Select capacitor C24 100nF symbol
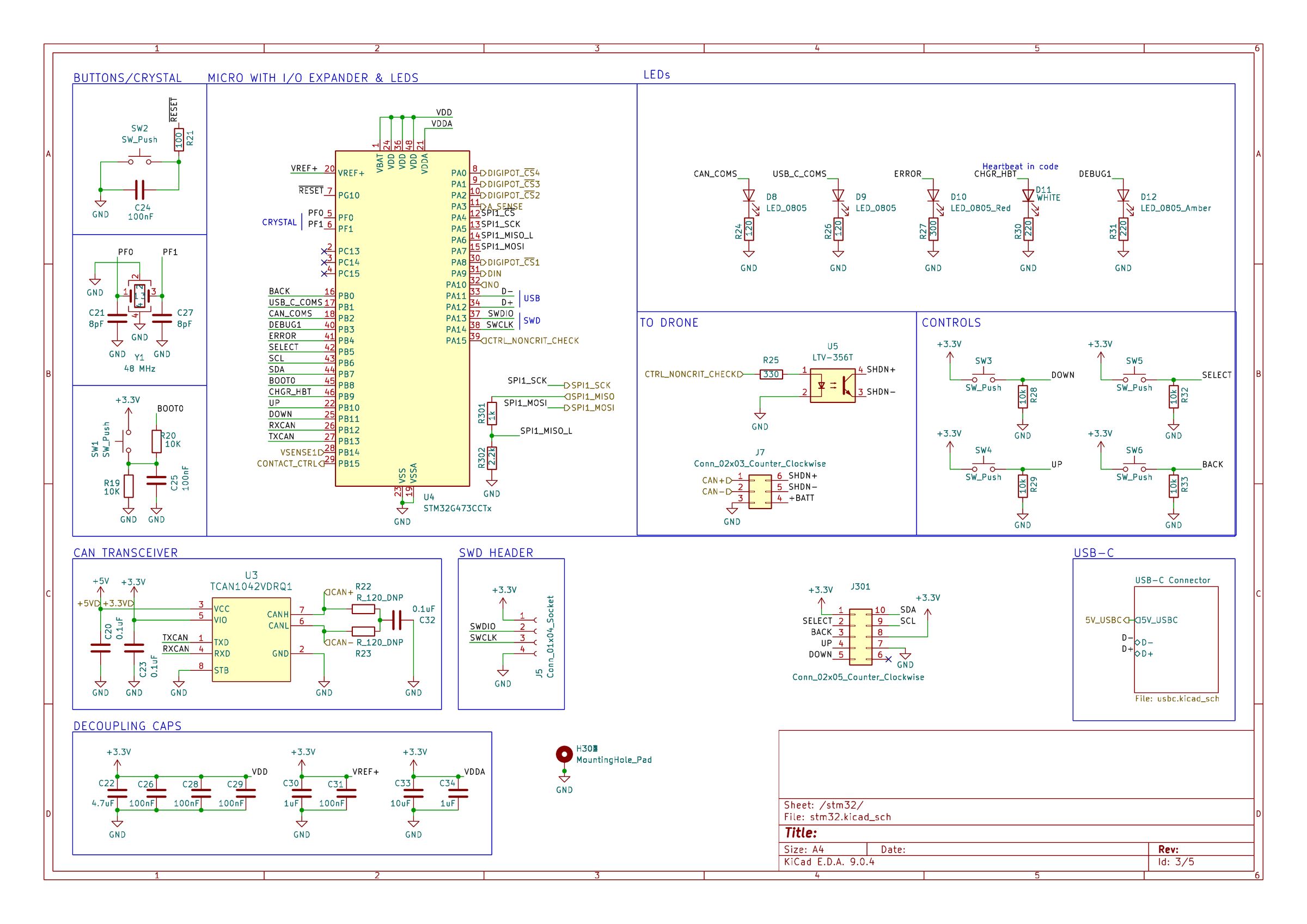 pyautogui.click(x=139, y=189)
